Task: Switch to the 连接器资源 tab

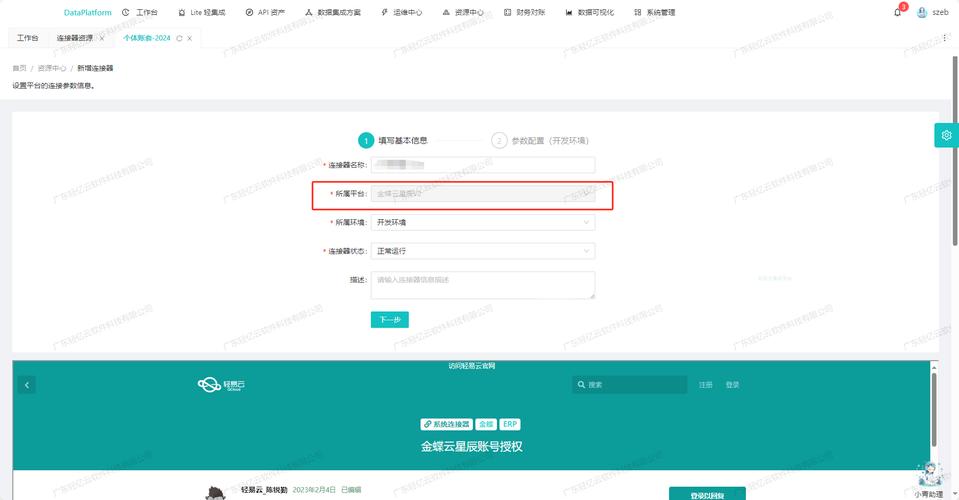Action: coord(75,38)
